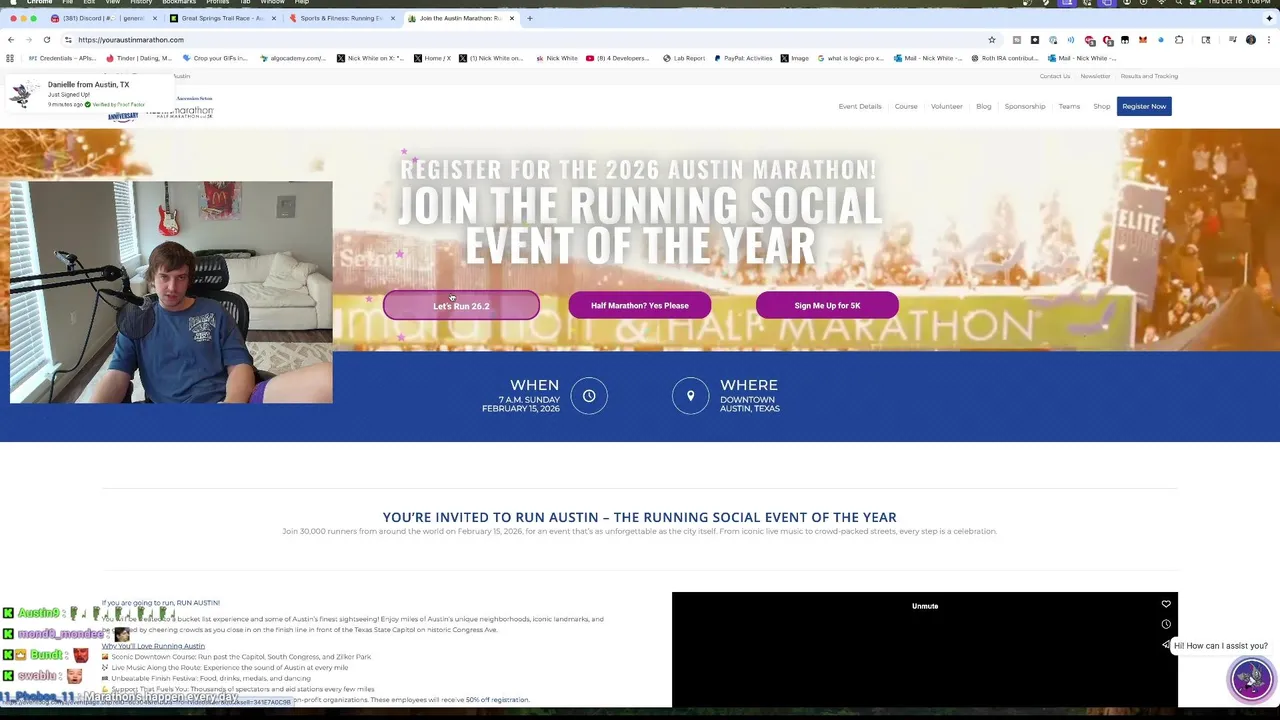1280x720 pixels.
Task: Like the video with heart icon
Action: click(x=1166, y=604)
